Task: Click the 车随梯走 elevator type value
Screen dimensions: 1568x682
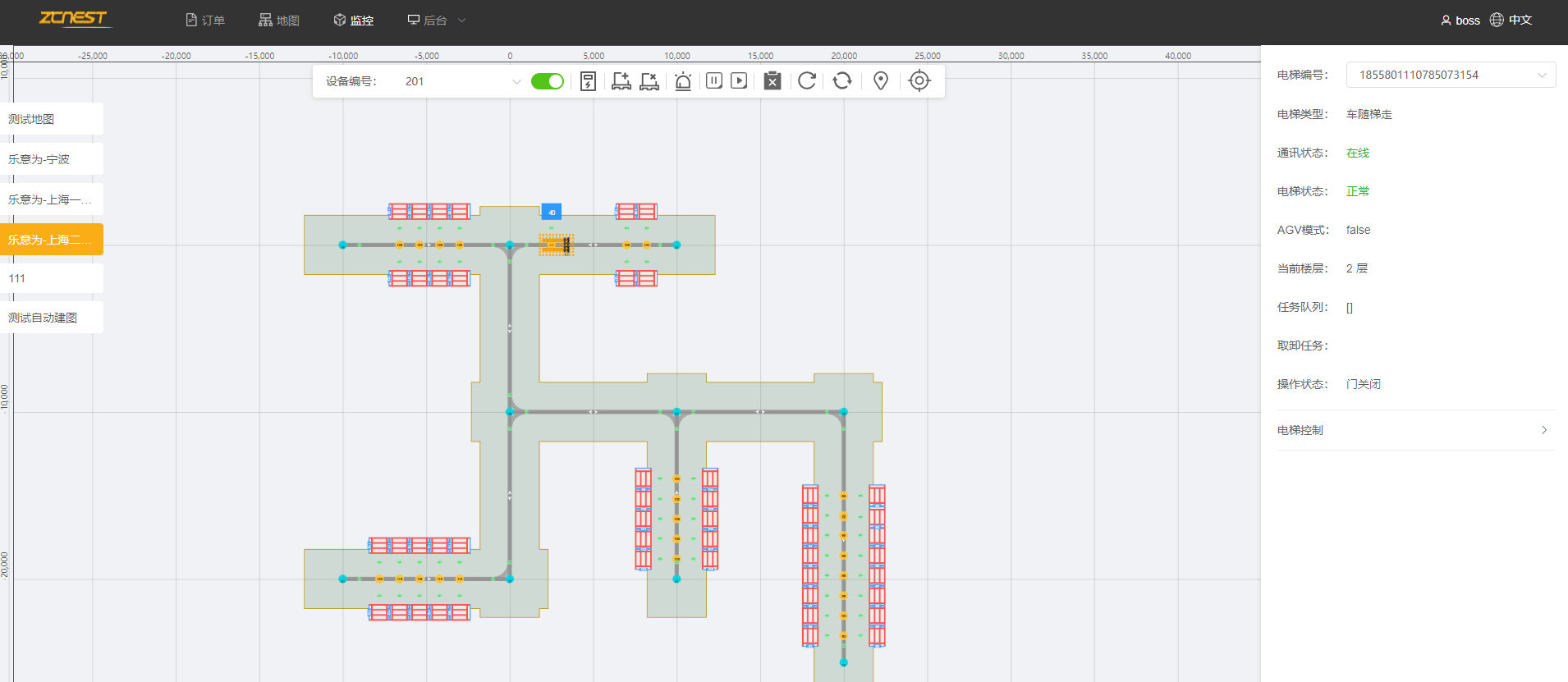Action: pyautogui.click(x=1369, y=114)
